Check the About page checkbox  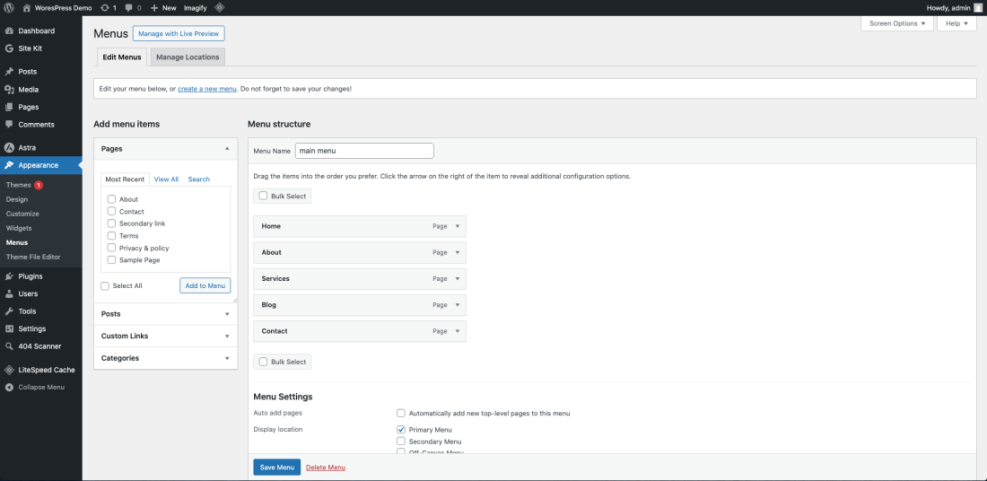coord(111,199)
